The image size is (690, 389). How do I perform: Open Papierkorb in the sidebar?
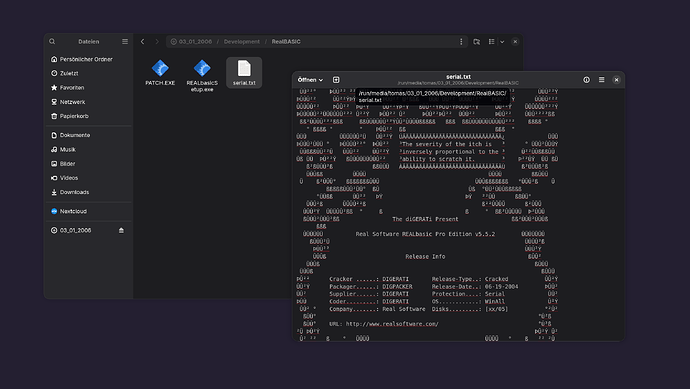[x=88, y=116]
